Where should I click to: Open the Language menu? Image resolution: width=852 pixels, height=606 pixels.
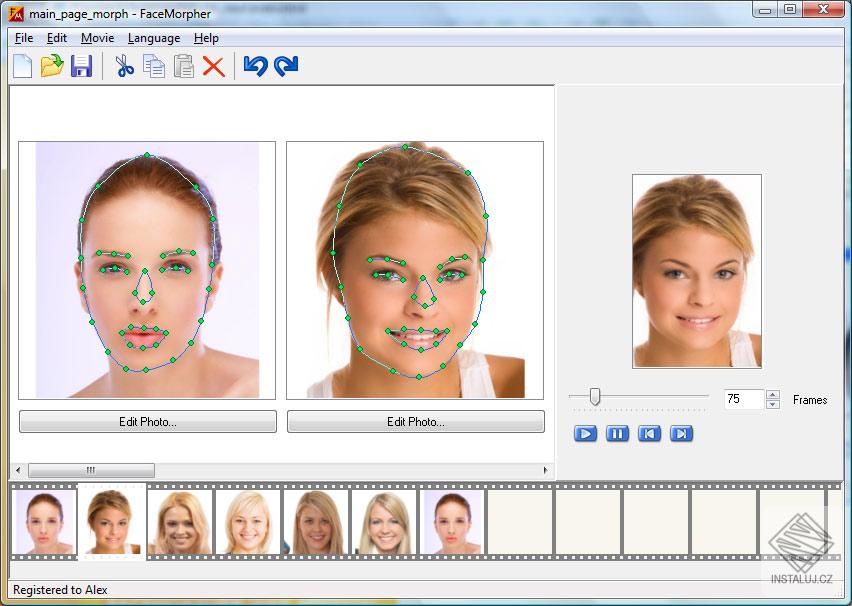153,38
